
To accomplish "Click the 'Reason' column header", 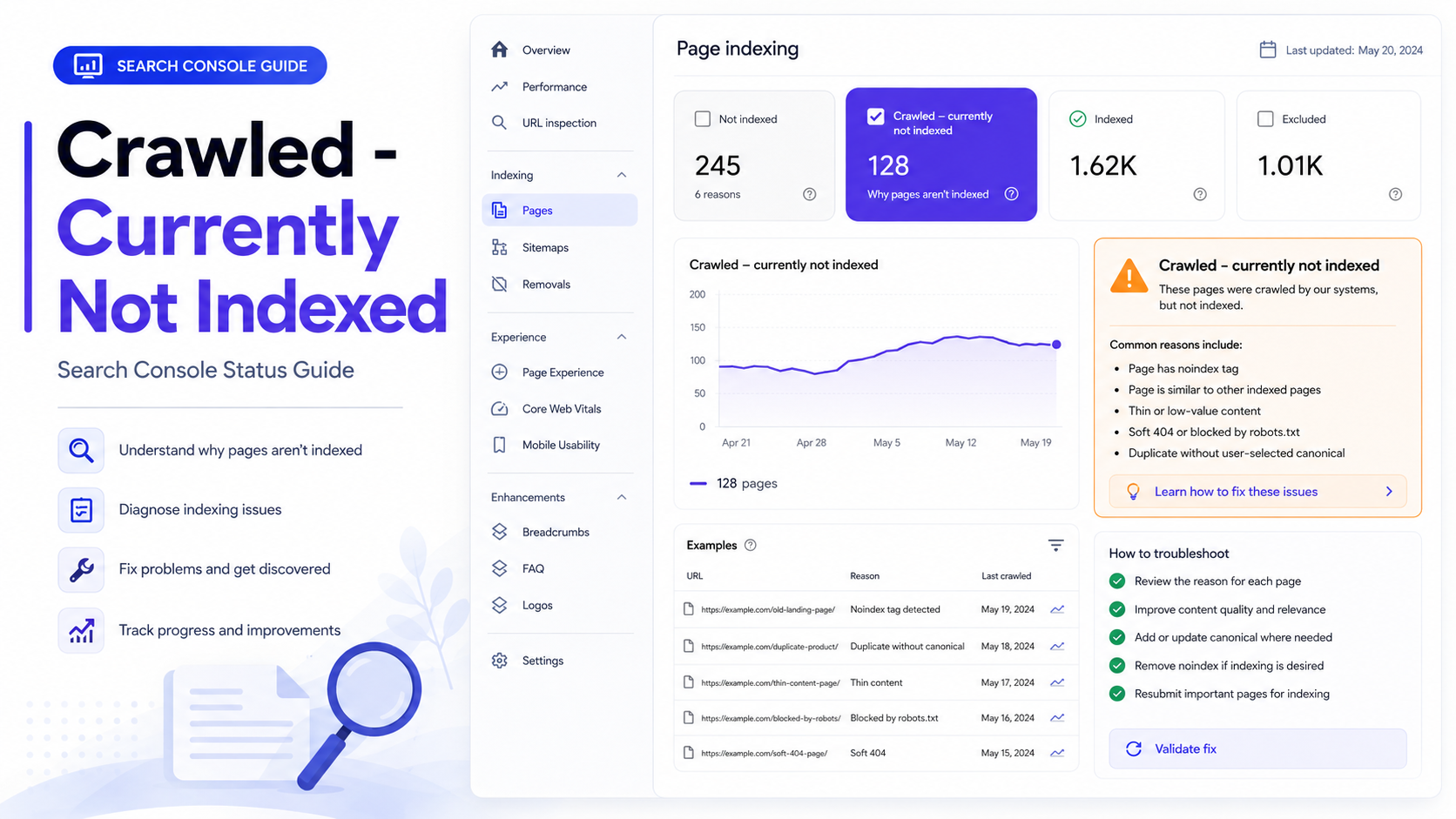I will (x=865, y=576).
